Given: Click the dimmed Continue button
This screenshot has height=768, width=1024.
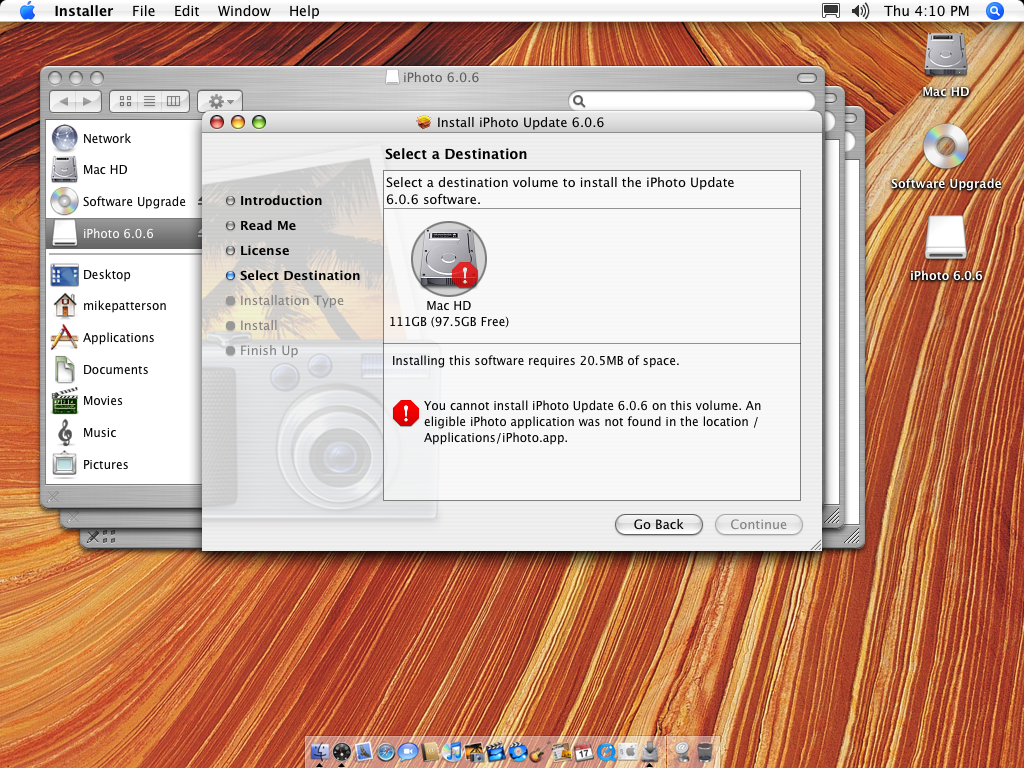Looking at the screenshot, I should pyautogui.click(x=758, y=524).
